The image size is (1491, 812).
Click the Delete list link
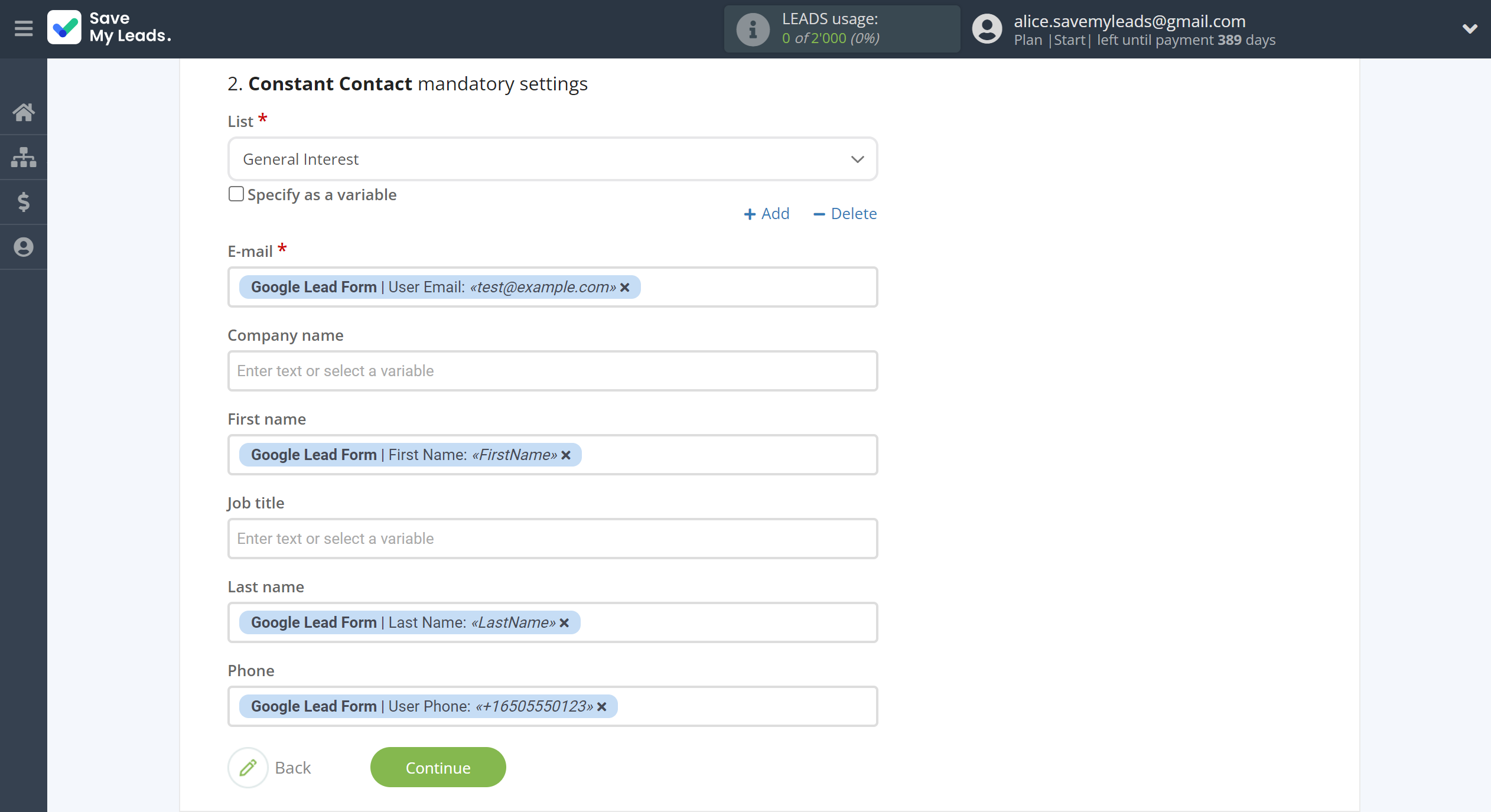pos(845,214)
